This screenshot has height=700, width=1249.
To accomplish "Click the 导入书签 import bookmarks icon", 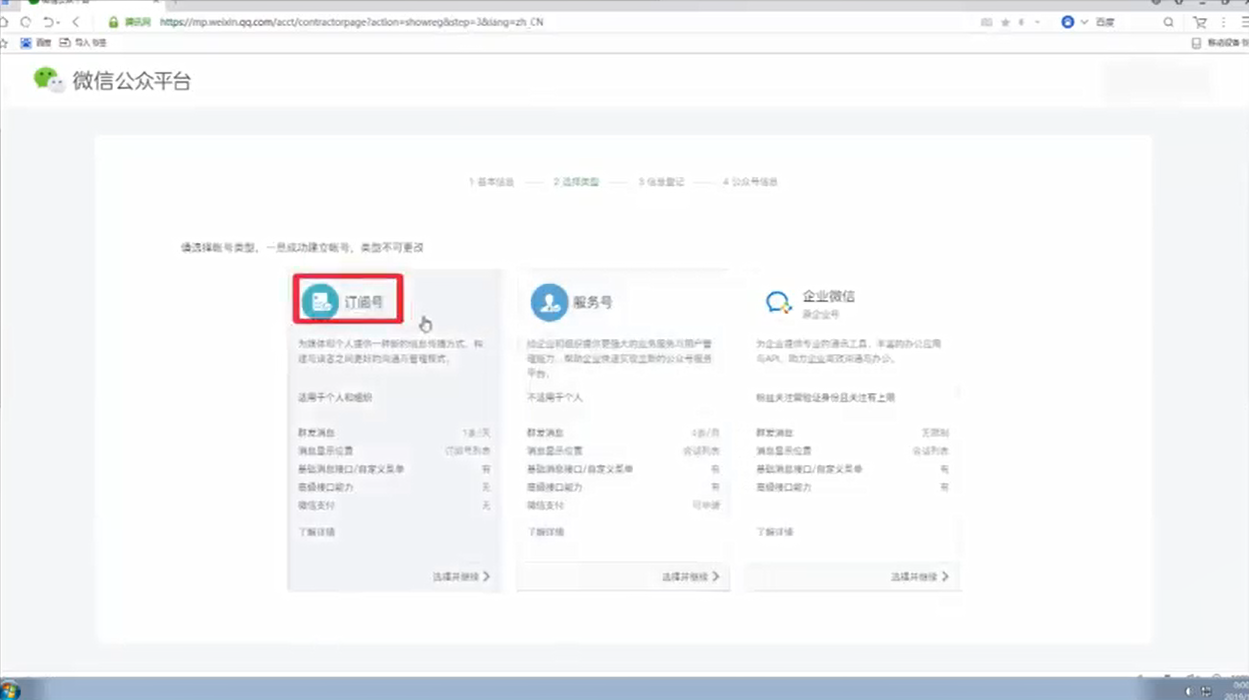I will coord(65,43).
